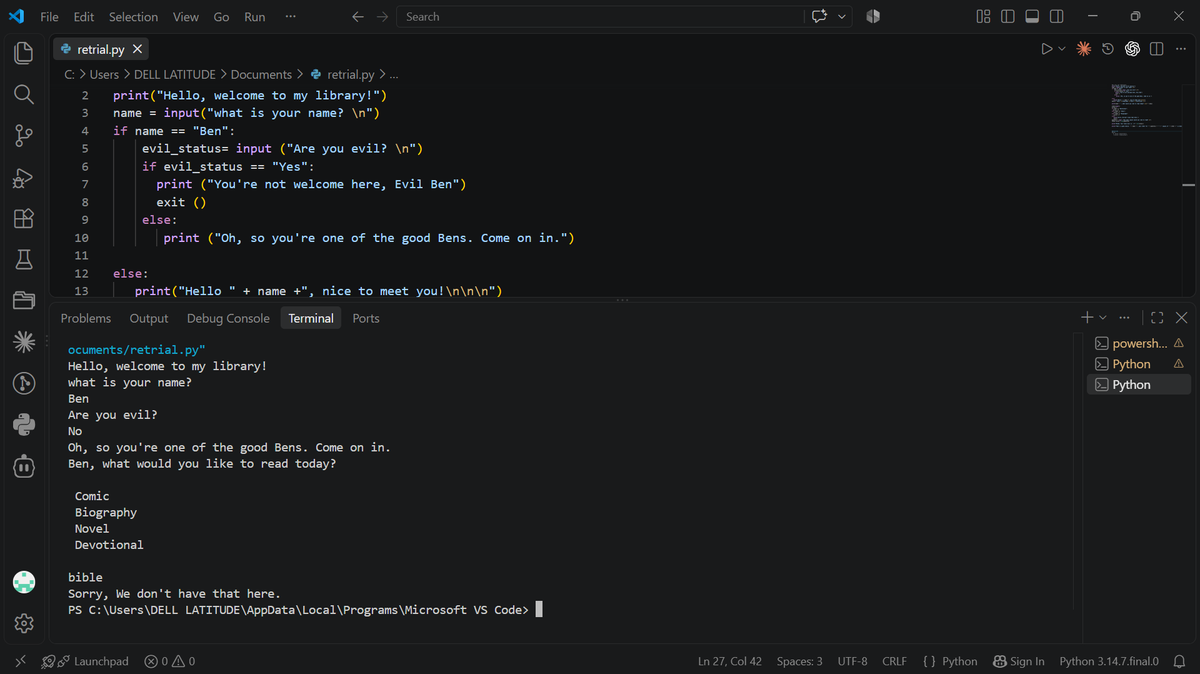Open the Selection menu
1200x674 pixels.
click(x=133, y=17)
